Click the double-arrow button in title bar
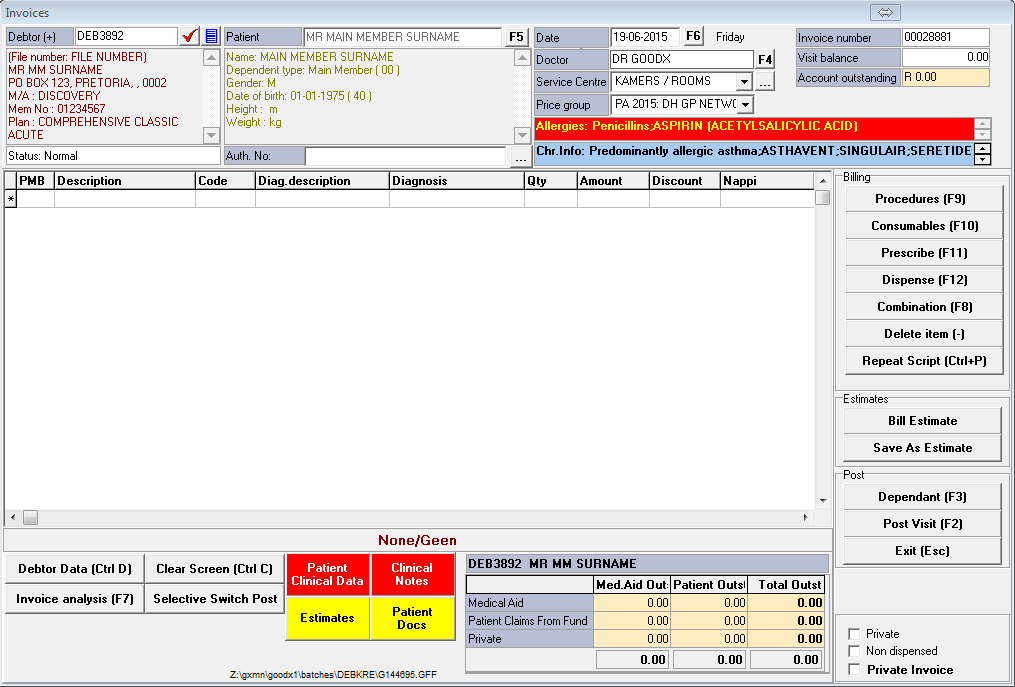The width and height of the screenshot is (1015, 687). (x=886, y=12)
